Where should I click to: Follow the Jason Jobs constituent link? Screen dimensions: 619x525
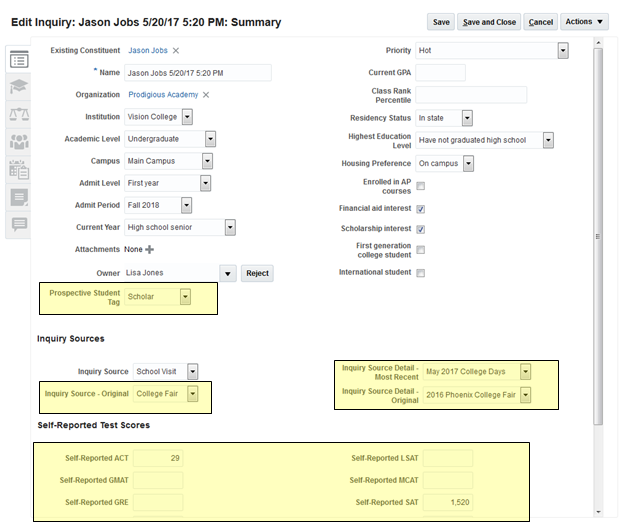click(148, 51)
